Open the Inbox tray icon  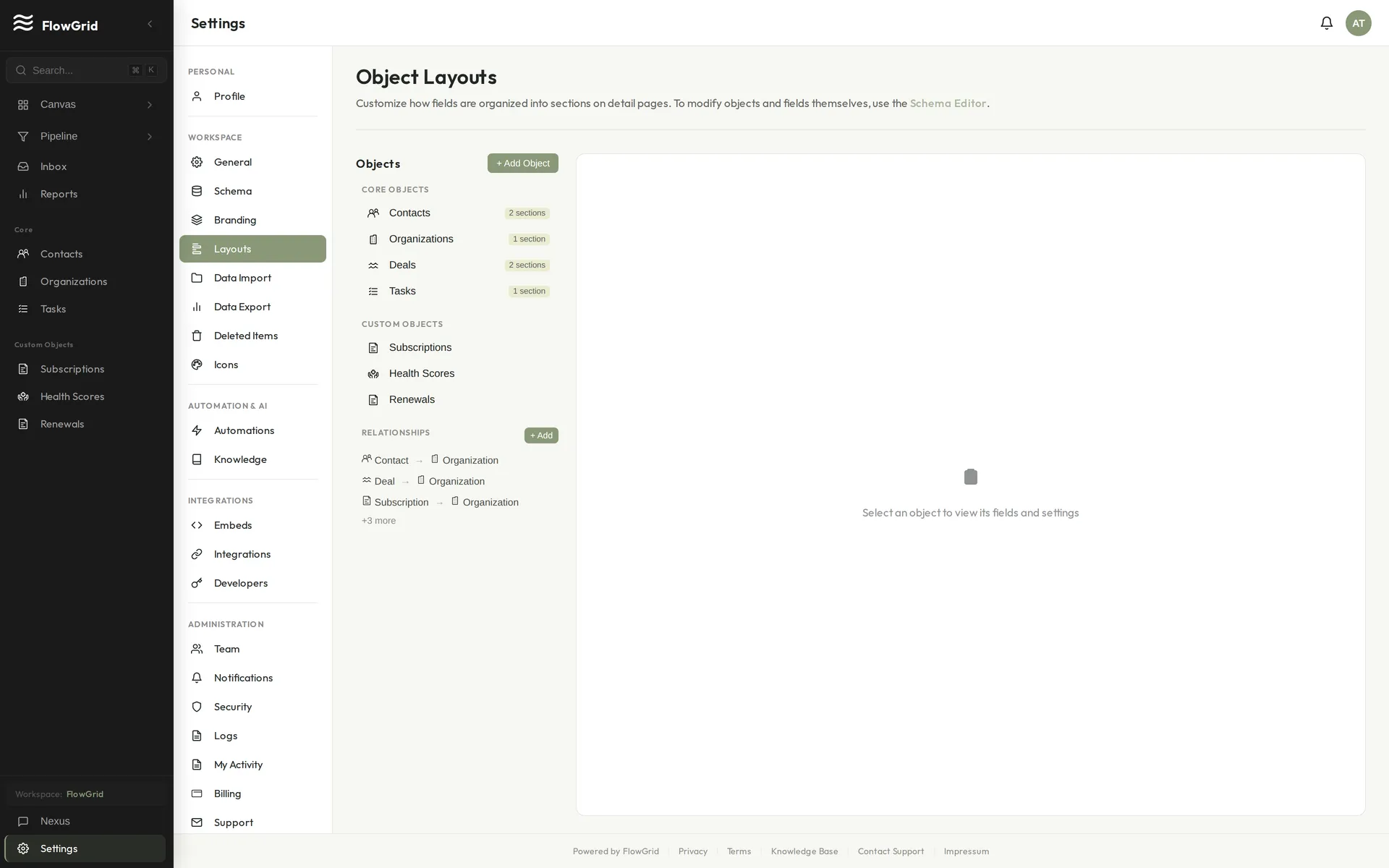click(x=23, y=166)
